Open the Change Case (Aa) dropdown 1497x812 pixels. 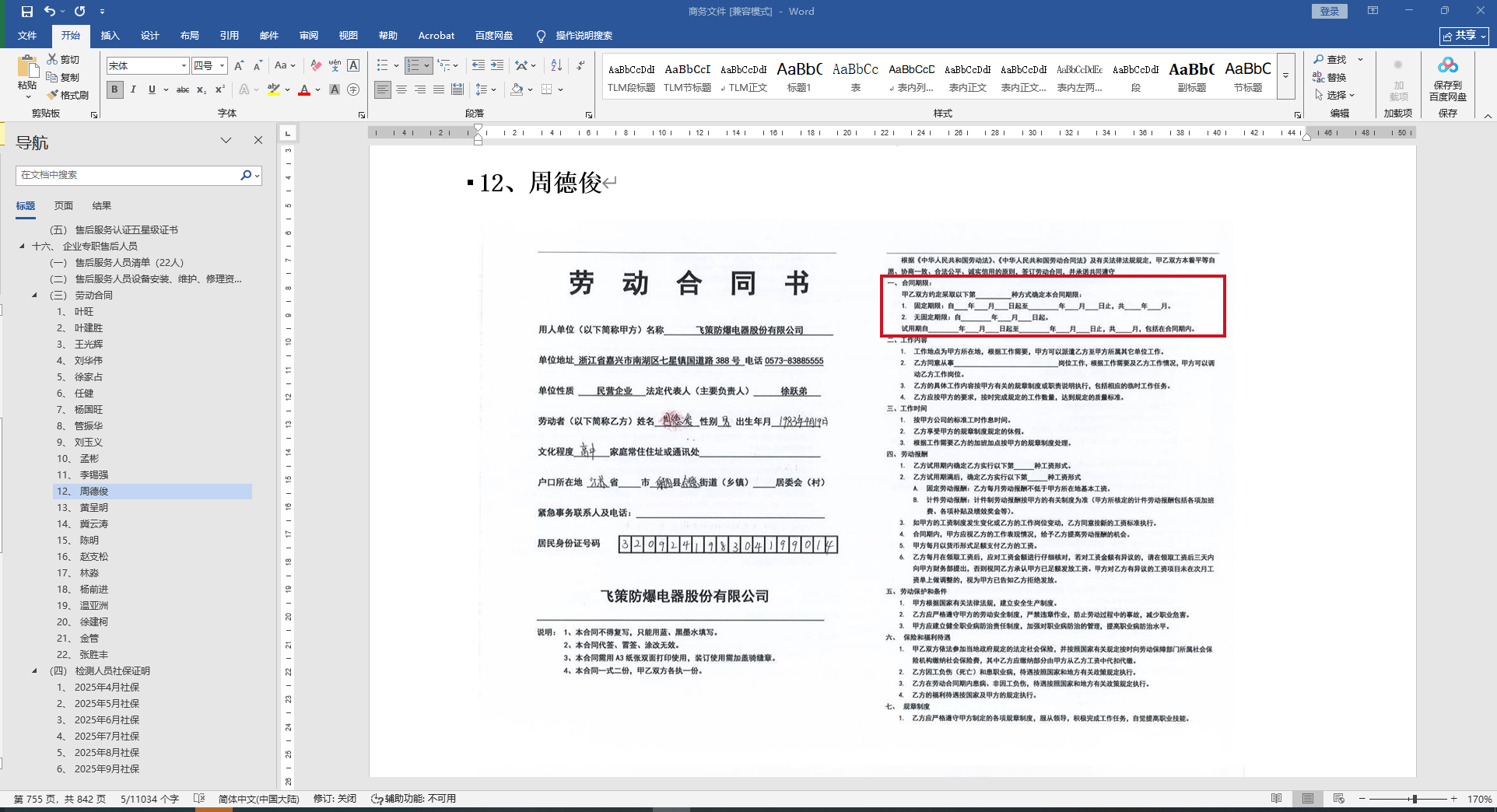285,66
